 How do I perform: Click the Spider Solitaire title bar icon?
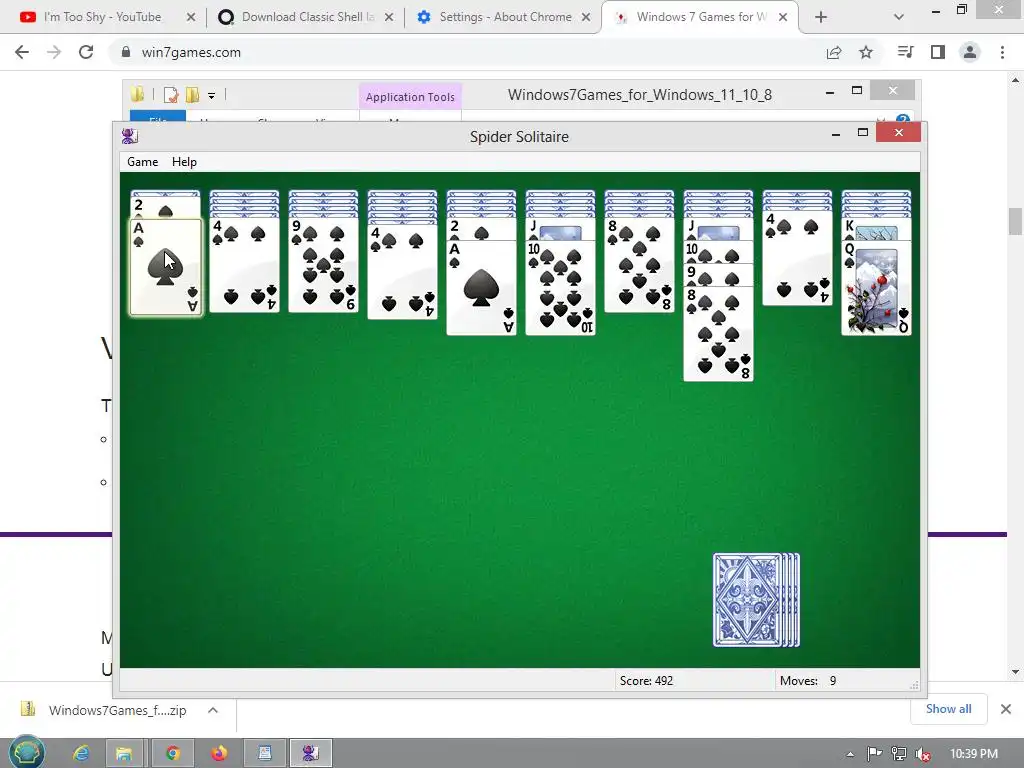(x=129, y=136)
